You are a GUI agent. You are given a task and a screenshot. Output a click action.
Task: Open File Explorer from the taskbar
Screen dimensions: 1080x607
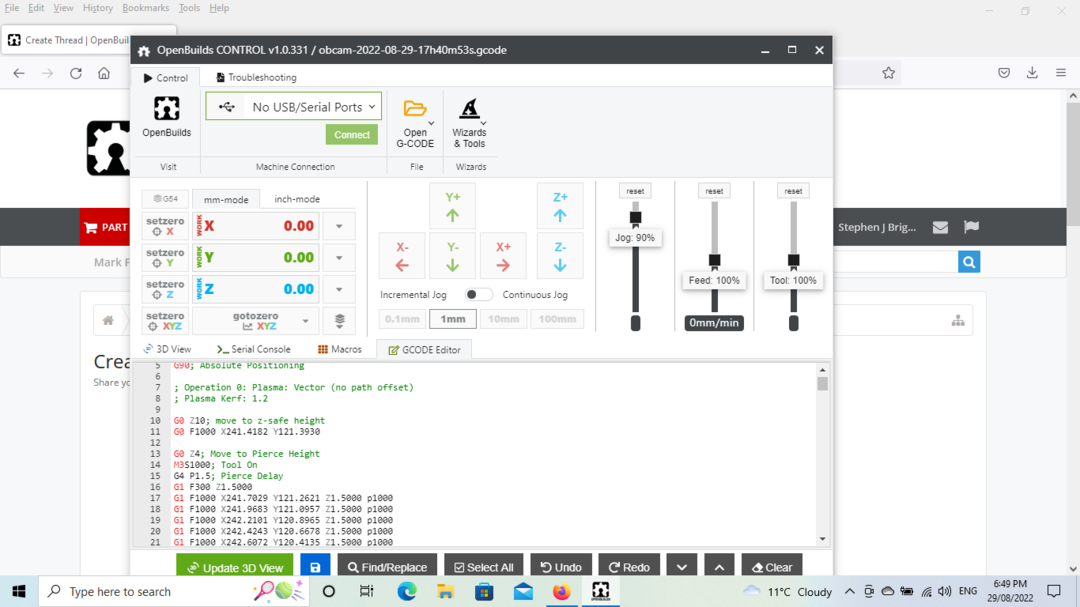click(x=445, y=592)
